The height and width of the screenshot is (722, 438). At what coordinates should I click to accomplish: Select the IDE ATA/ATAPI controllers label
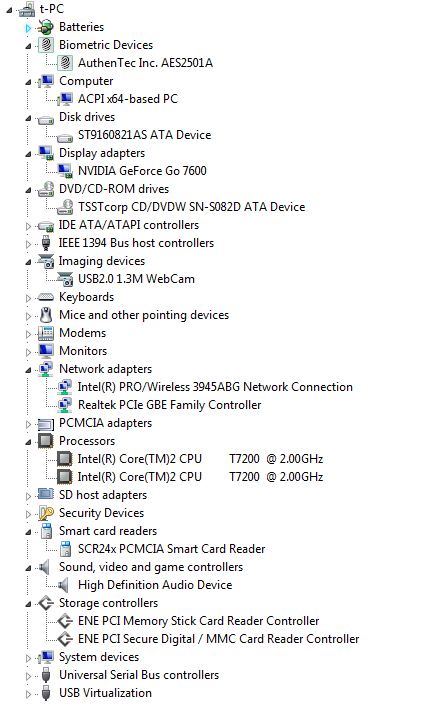128,225
